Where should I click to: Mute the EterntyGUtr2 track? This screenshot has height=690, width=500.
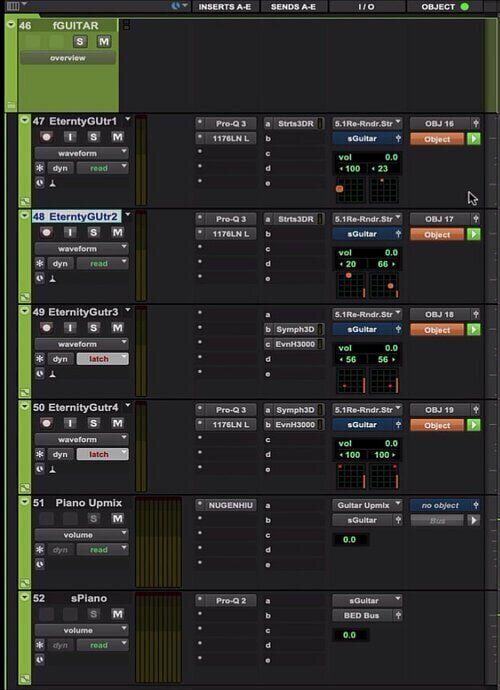(118, 233)
